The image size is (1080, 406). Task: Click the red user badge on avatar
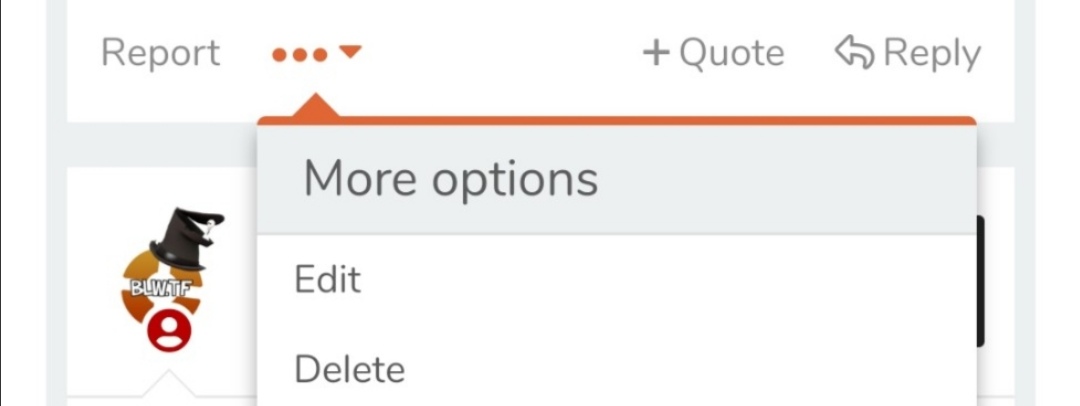tap(169, 331)
